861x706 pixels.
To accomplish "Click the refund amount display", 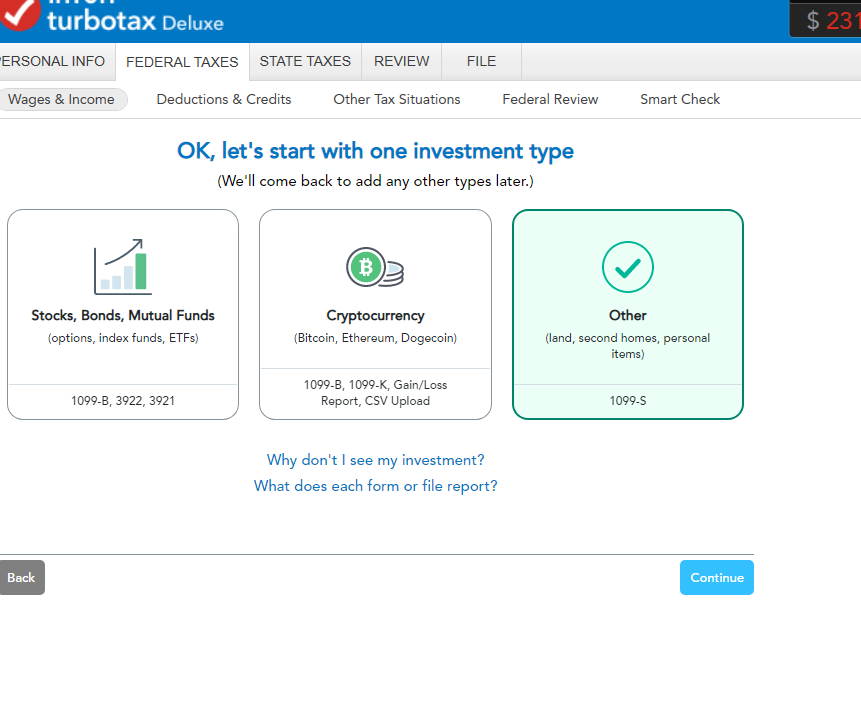I will [x=826, y=20].
